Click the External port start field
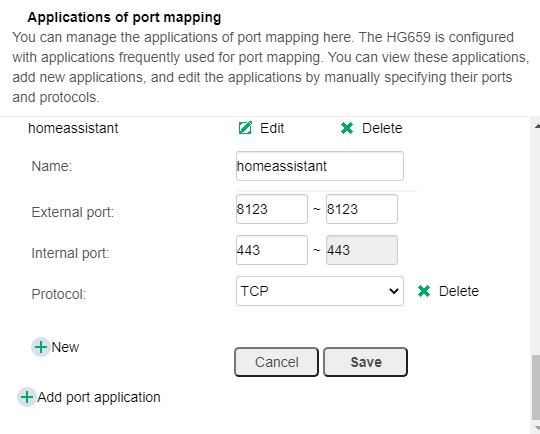 tap(272, 209)
